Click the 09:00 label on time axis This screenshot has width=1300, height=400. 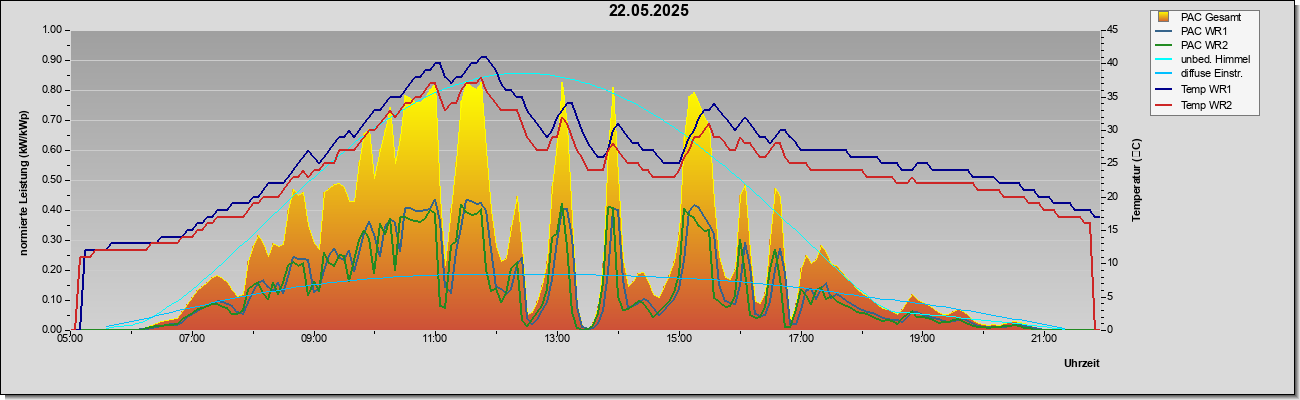313,339
